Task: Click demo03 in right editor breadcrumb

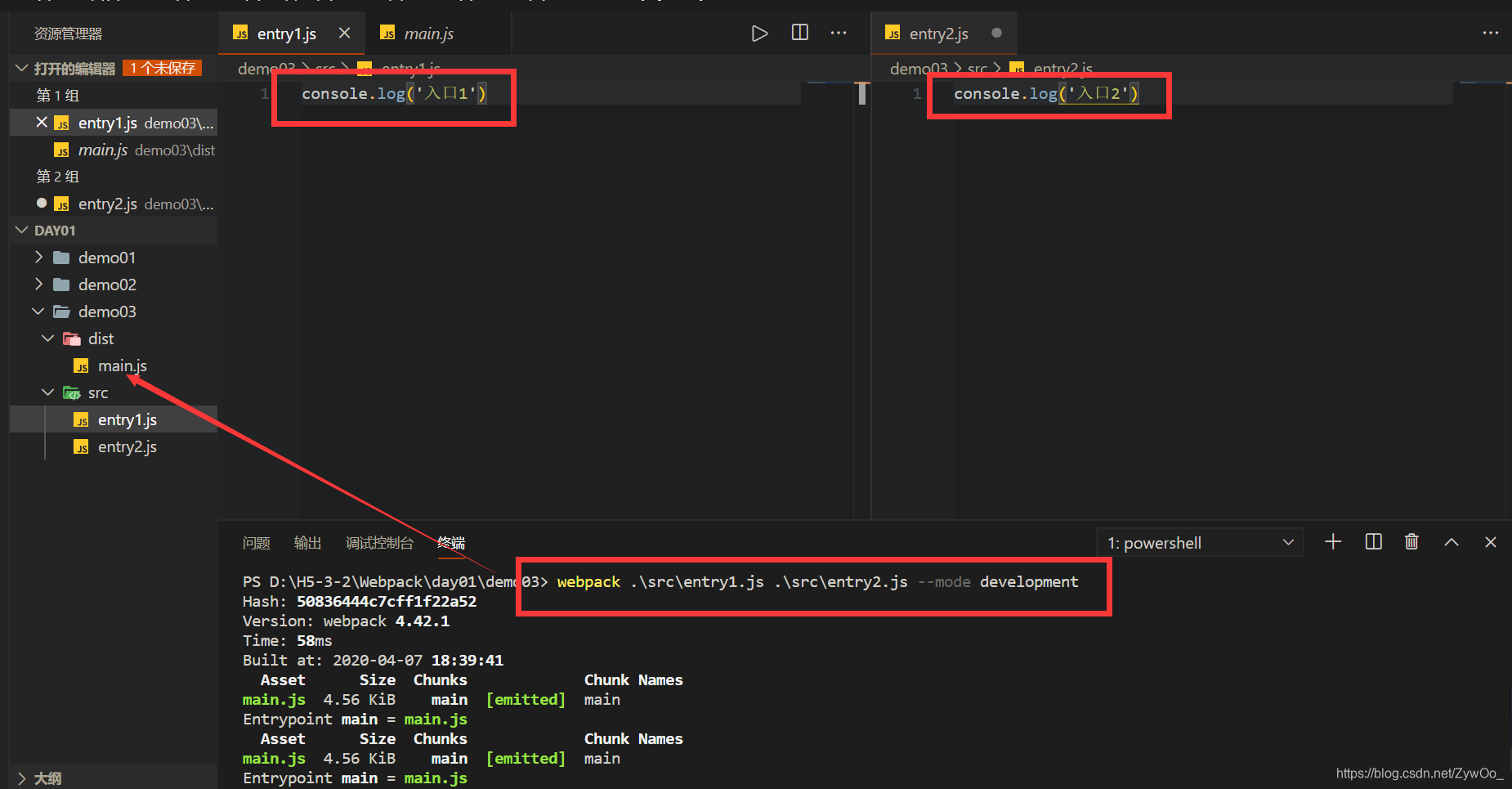Action: (x=919, y=69)
